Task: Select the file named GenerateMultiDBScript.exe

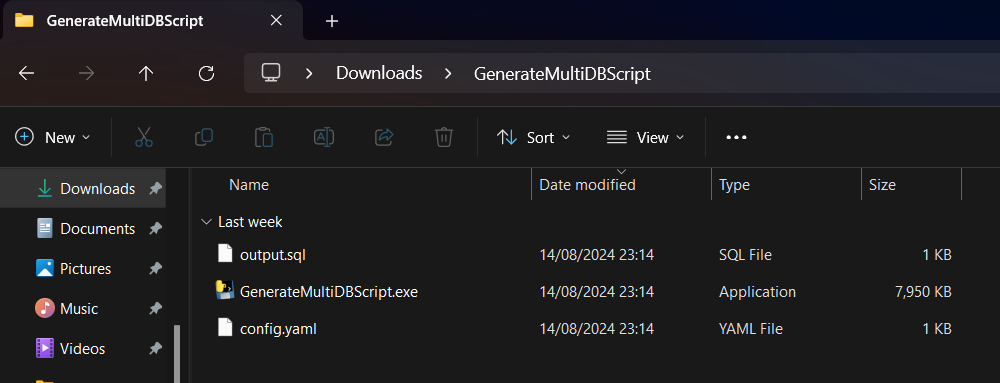Action: (328, 292)
